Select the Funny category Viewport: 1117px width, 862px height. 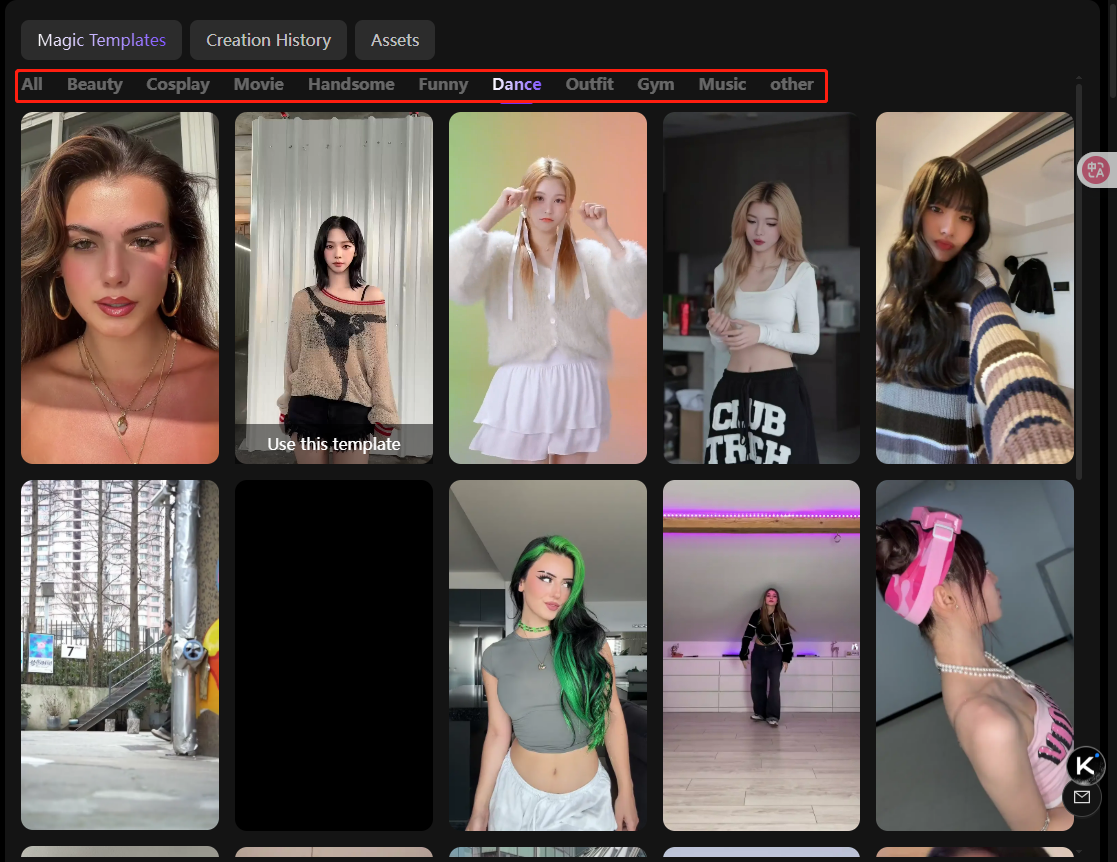tap(443, 84)
